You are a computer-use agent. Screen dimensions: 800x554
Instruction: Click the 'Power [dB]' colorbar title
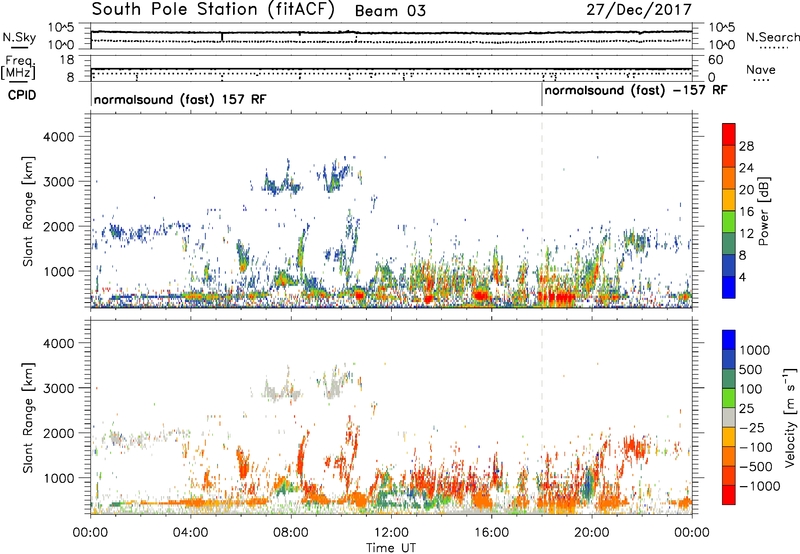pos(763,211)
